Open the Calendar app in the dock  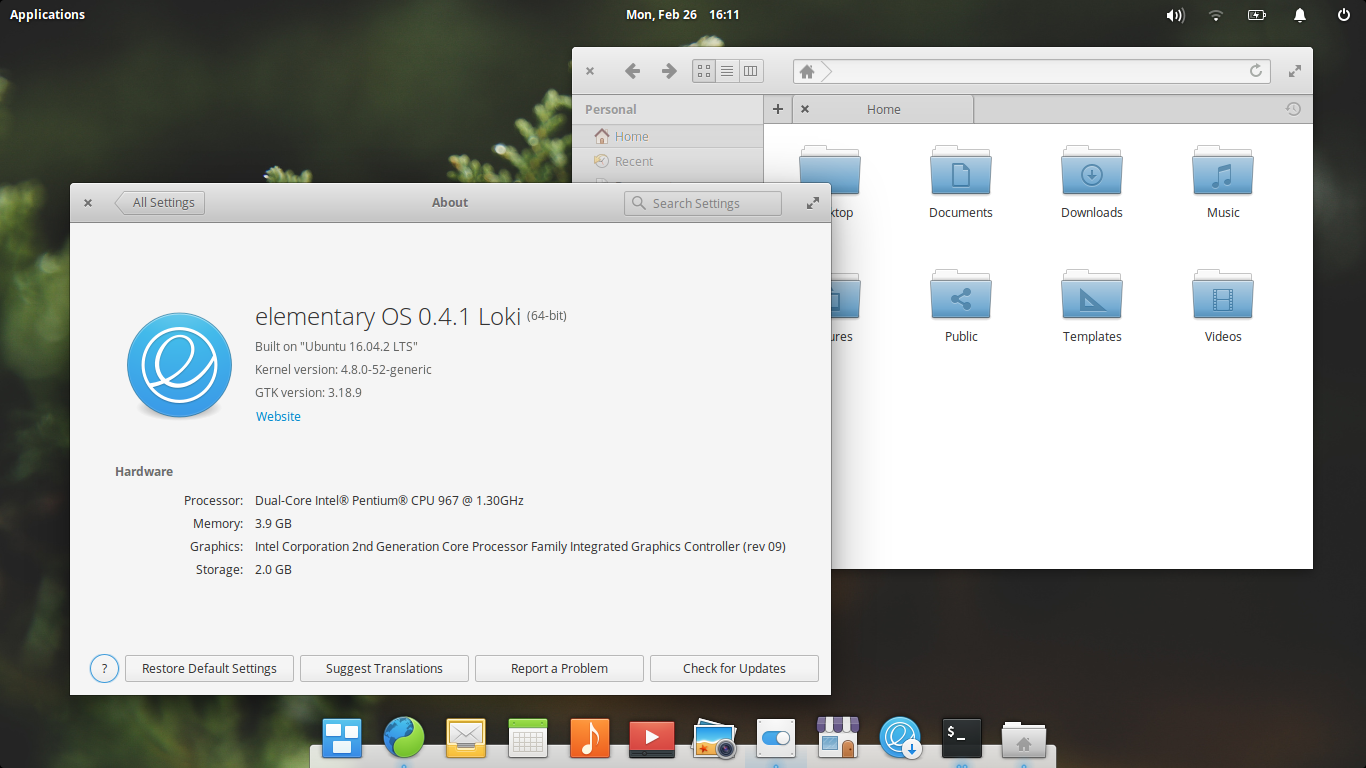click(527, 739)
